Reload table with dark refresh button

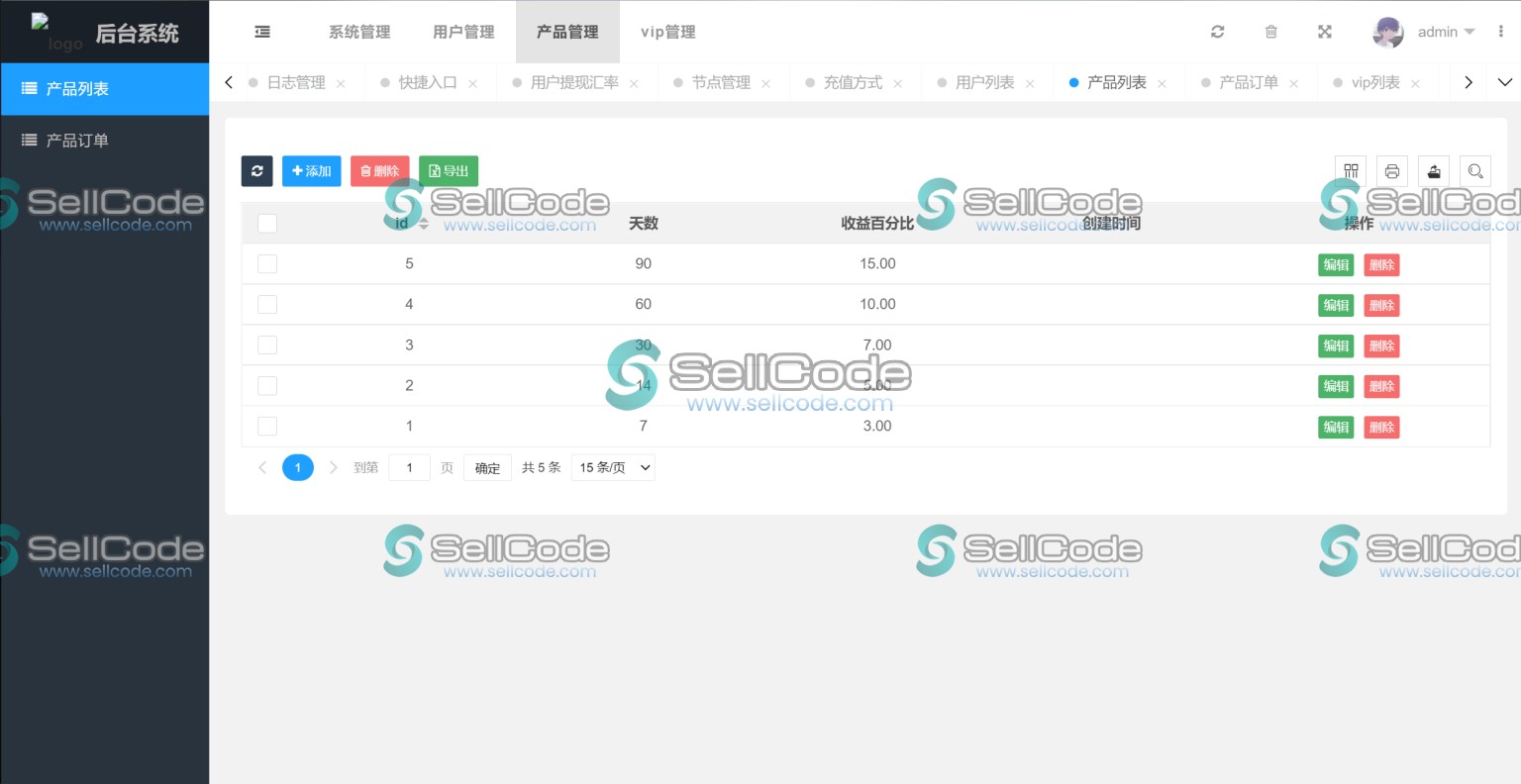(257, 171)
